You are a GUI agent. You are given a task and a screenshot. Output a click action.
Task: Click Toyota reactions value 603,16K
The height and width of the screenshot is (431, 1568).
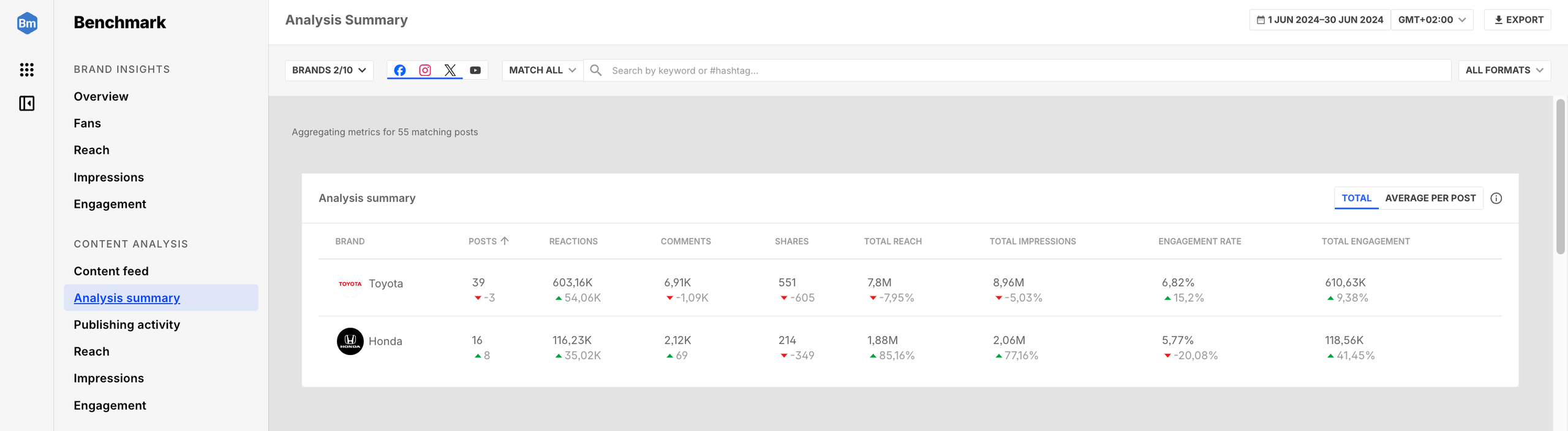click(572, 283)
